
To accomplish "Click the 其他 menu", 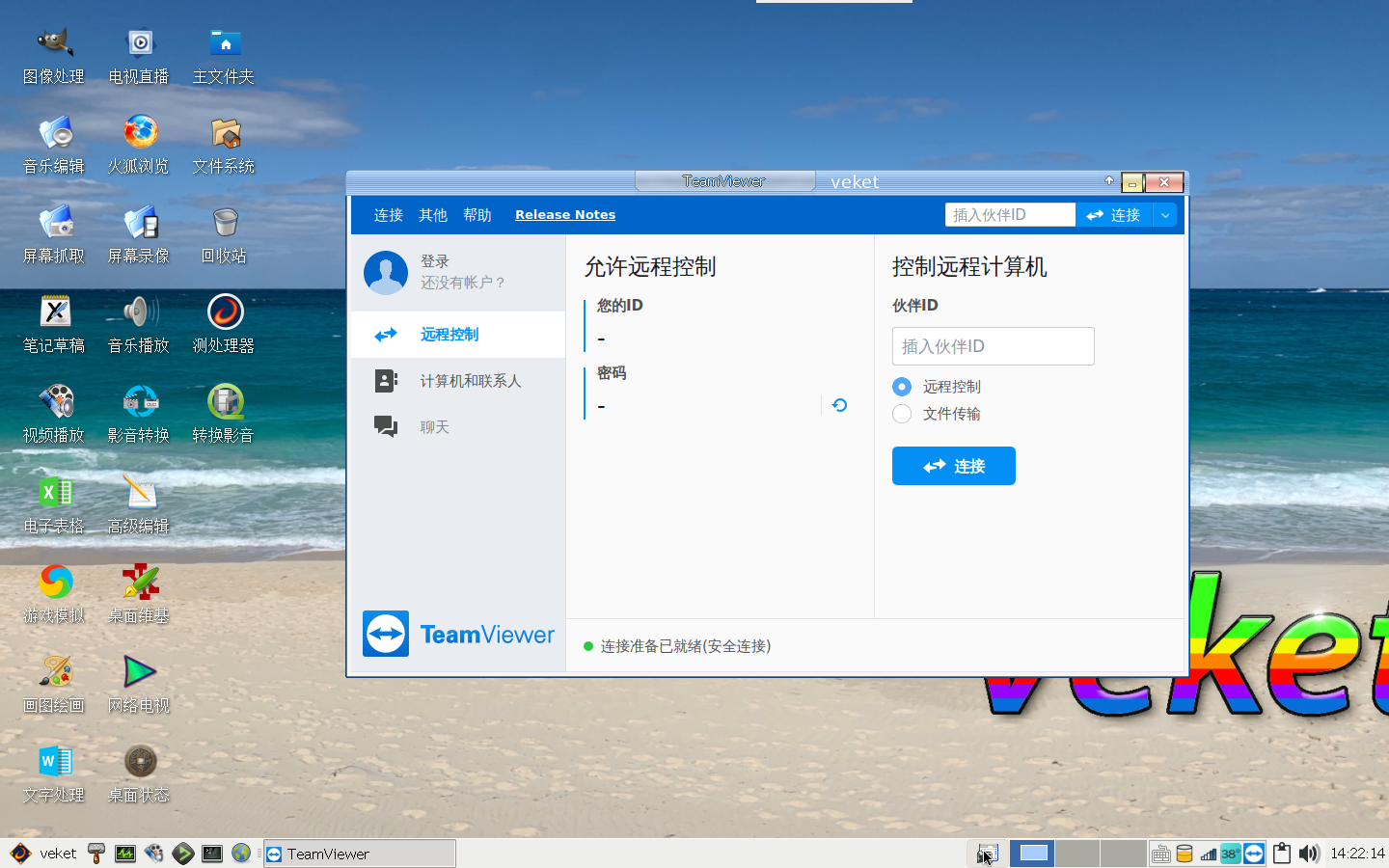I will (x=433, y=215).
